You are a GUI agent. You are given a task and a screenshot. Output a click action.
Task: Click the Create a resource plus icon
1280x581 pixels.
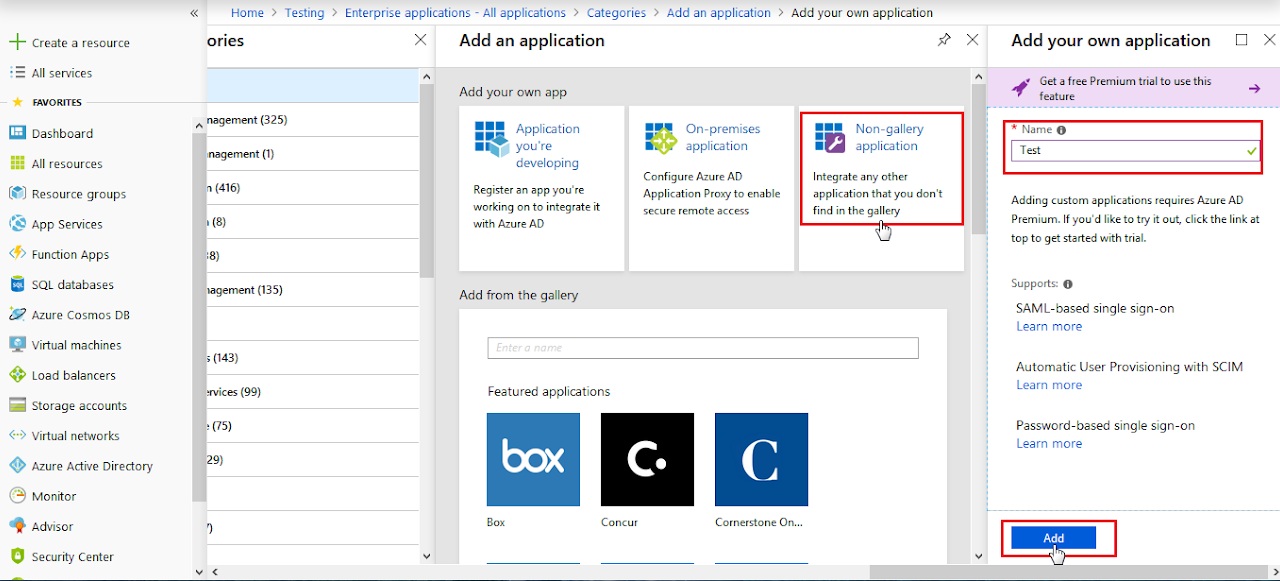click(16, 42)
